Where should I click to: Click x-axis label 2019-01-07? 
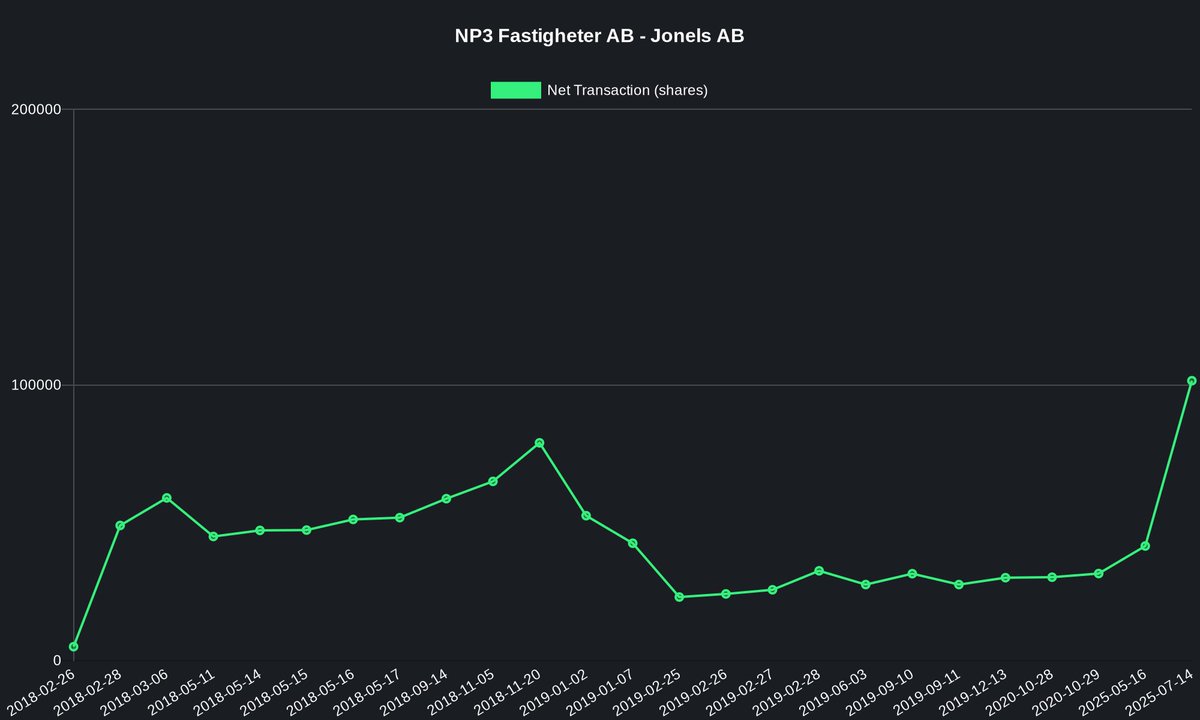(602, 693)
